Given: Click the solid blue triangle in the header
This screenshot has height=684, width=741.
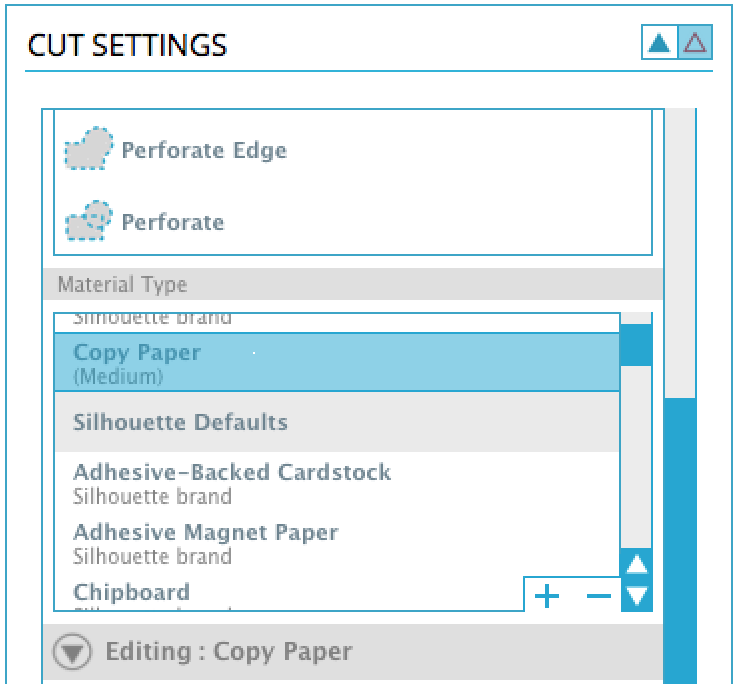Looking at the screenshot, I should (x=659, y=43).
